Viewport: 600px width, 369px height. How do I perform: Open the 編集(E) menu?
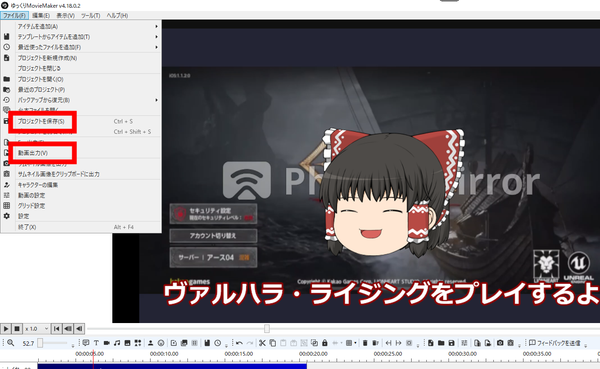(x=41, y=16)
